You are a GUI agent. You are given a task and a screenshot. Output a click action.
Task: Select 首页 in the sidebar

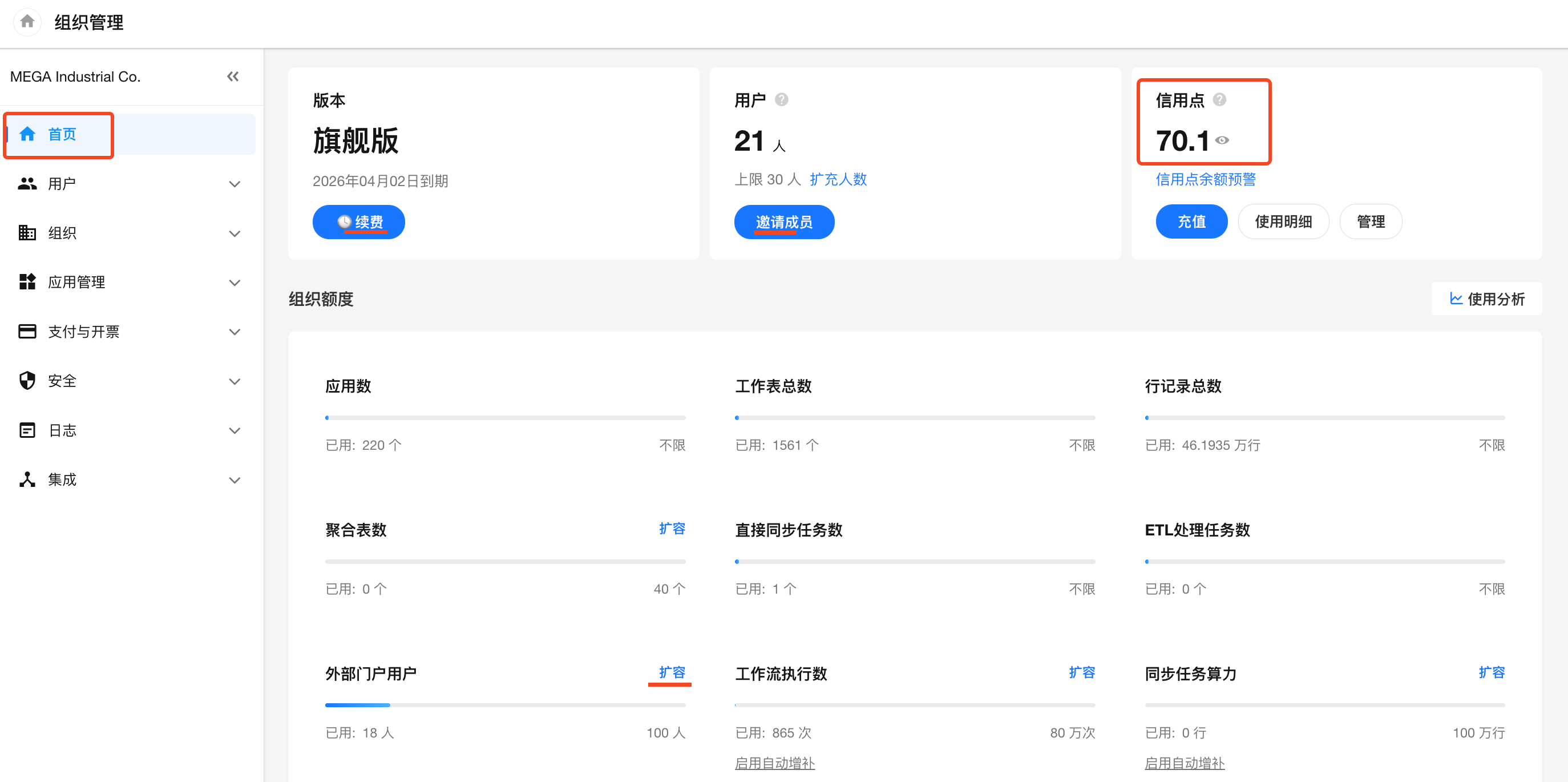(62, 134)
